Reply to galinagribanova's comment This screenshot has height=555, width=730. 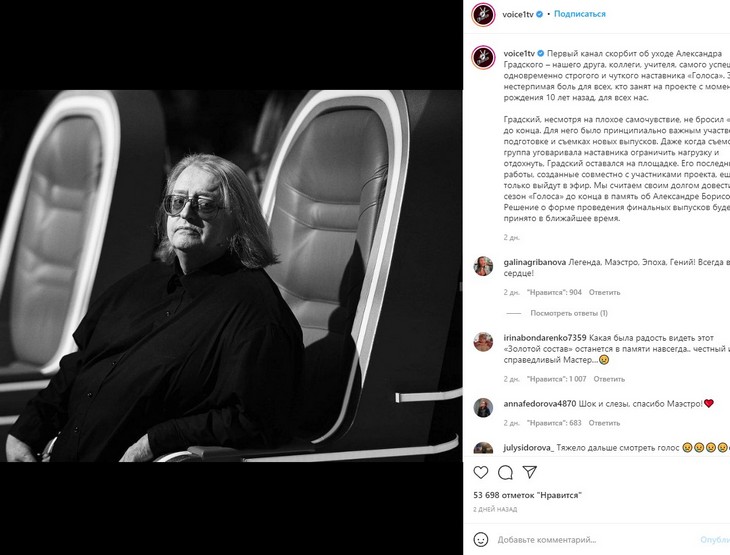(604, 292)
